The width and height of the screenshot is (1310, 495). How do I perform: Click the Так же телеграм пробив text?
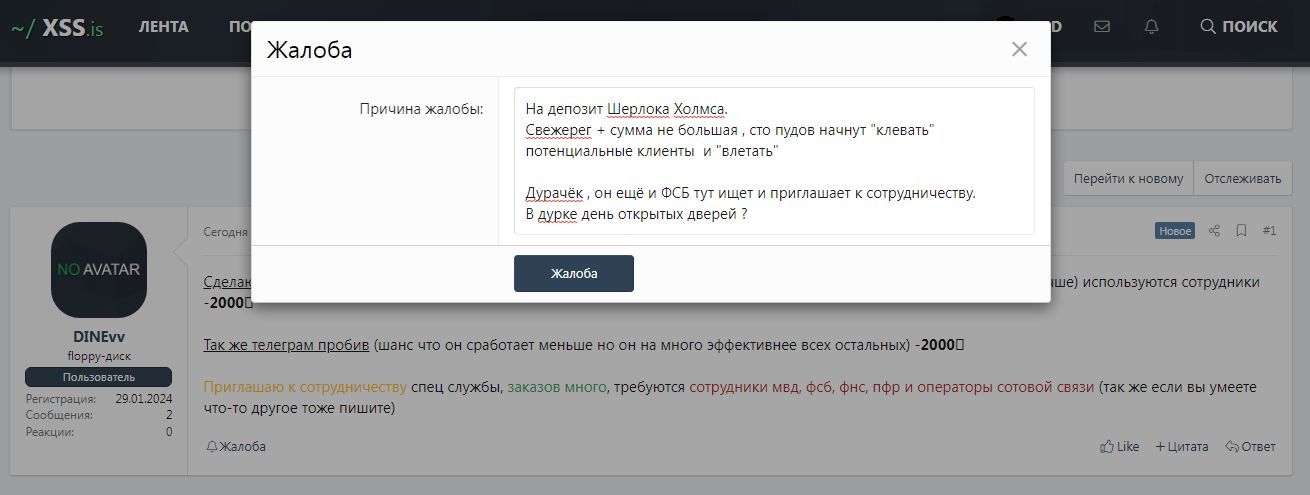pos(286,345)
